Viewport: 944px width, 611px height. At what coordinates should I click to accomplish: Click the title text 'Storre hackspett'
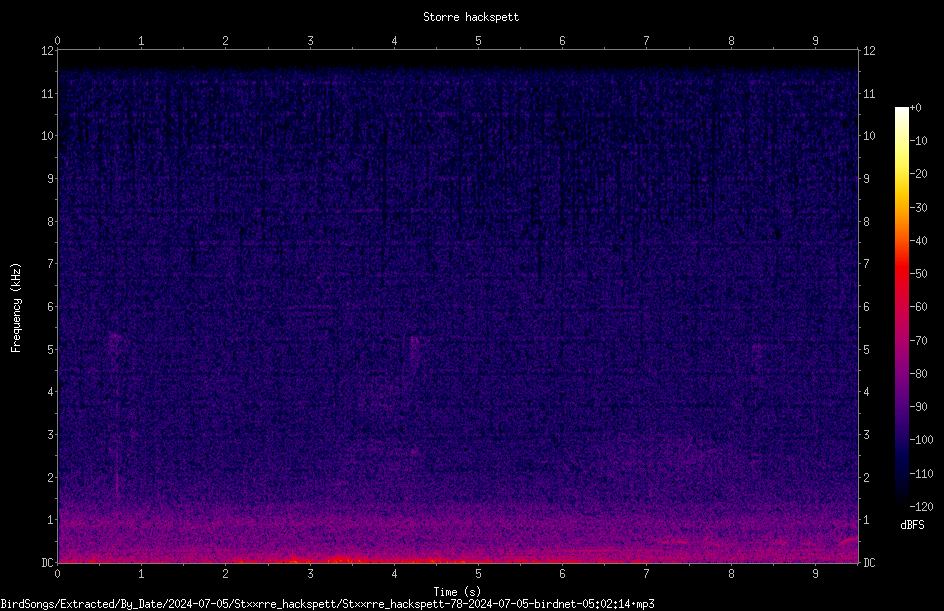(471, 17)
